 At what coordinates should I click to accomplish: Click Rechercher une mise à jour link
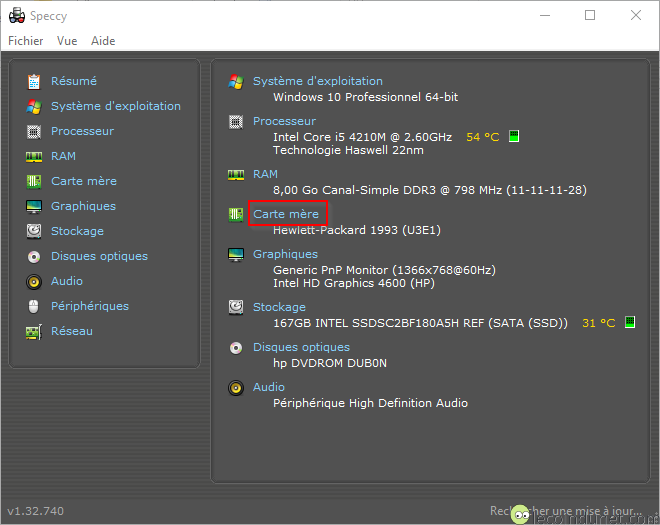pos(566,511)
